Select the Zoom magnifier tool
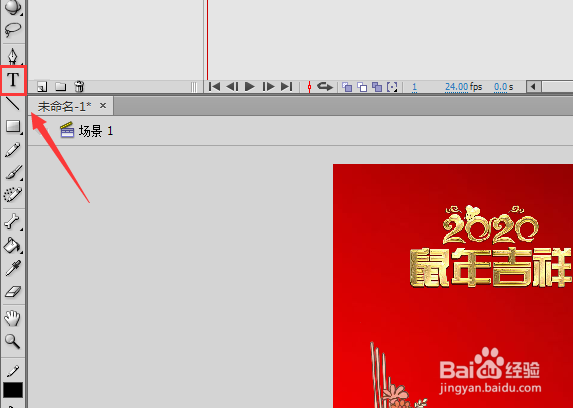 (12, 341)
